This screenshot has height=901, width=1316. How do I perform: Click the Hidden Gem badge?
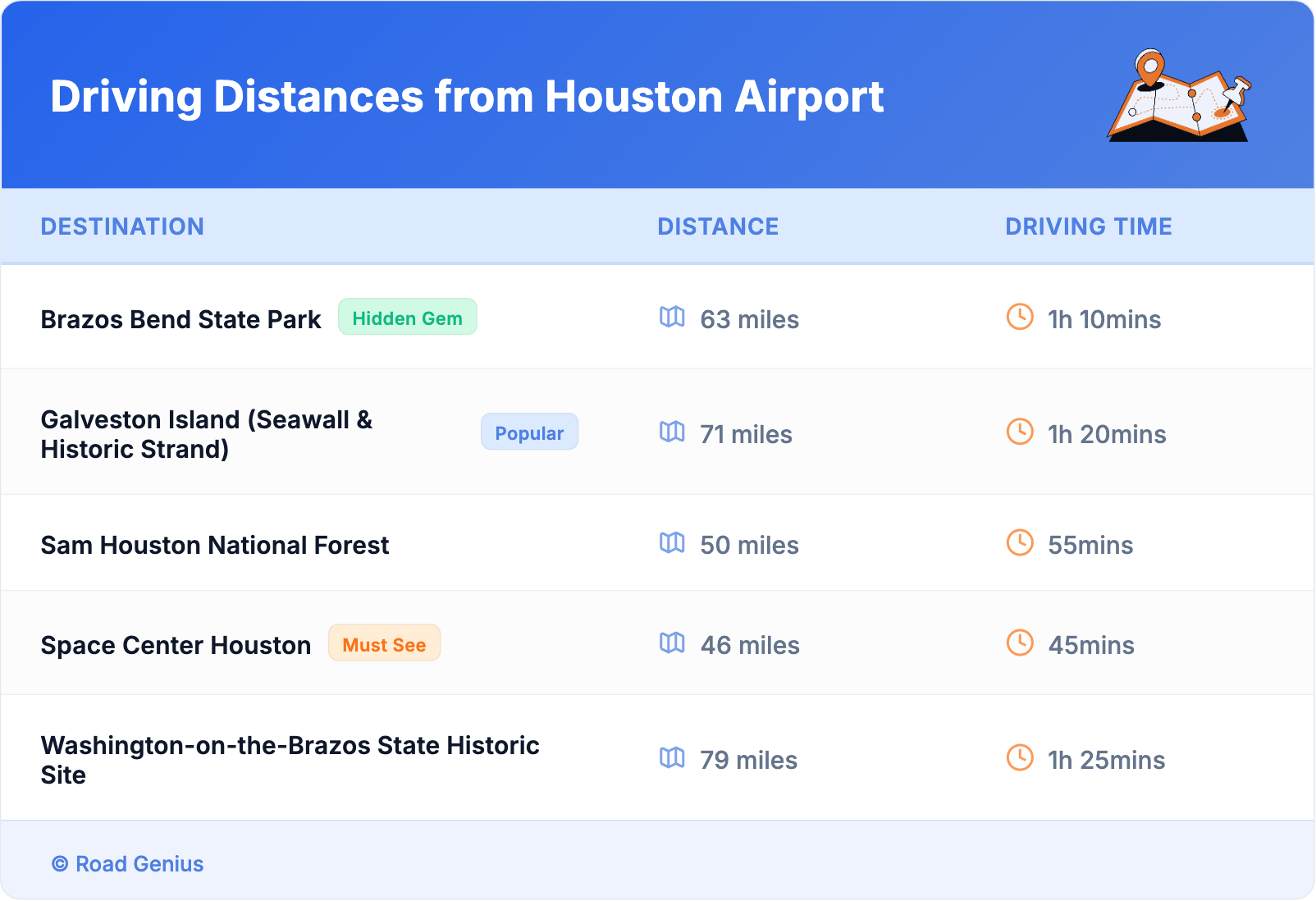pyautogui.click(x=407, y=318)
